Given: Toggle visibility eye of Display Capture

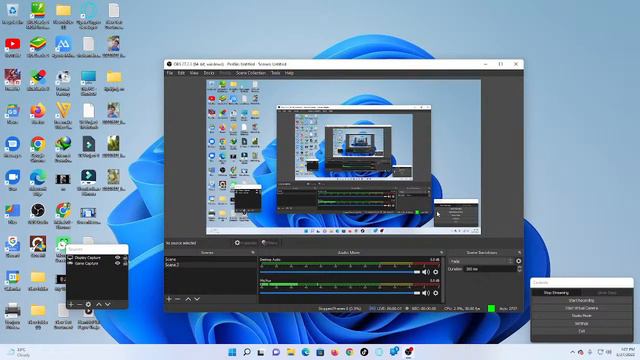Looking at the screenshot, I should pyautogui.click(x=118, y=258).
